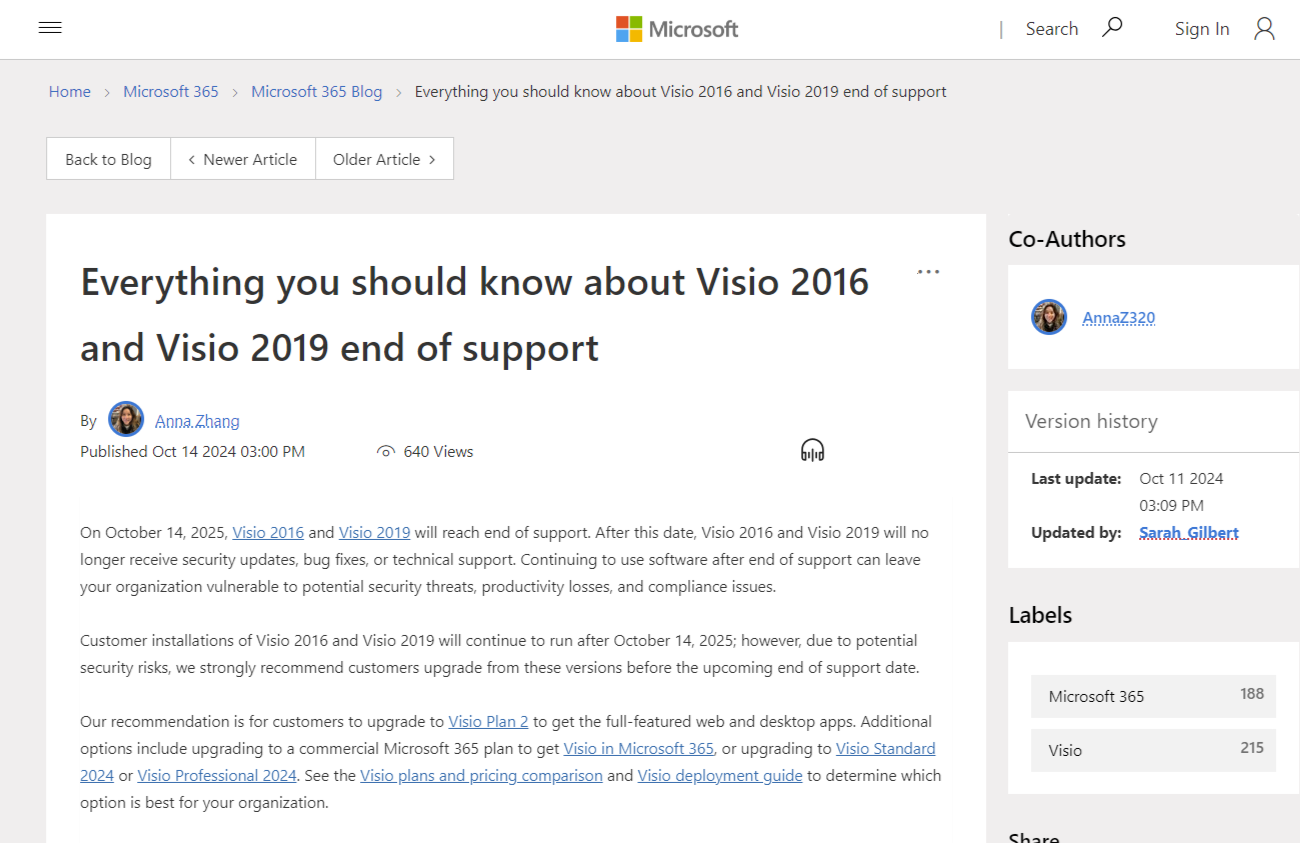Click the search magnifier icon
1300x843 pixels.
point(1112,28)
